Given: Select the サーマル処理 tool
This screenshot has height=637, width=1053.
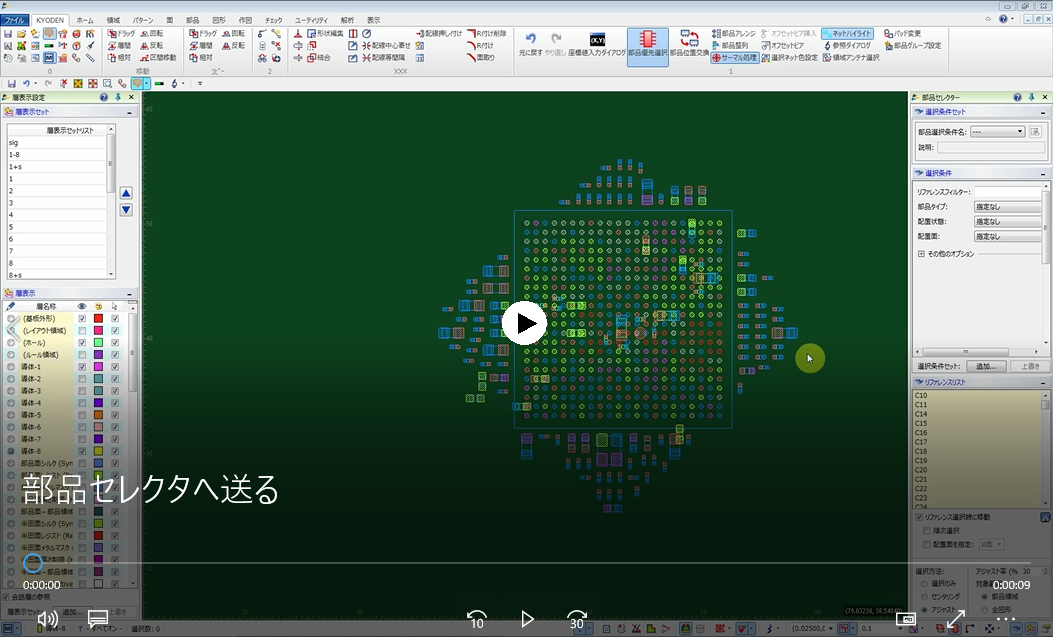Looking at the screenshot, I should 734,58.
